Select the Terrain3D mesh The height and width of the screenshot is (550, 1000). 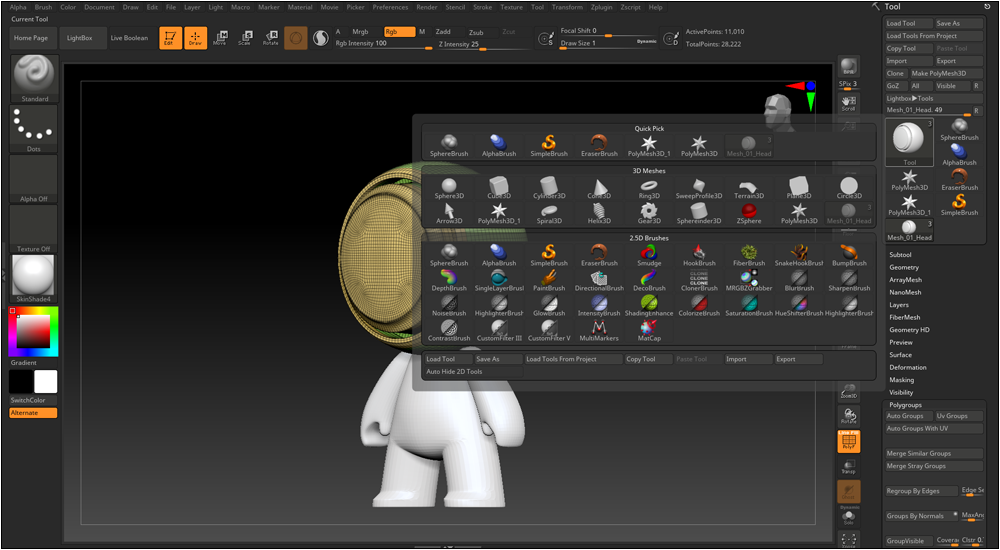point(749,189)
